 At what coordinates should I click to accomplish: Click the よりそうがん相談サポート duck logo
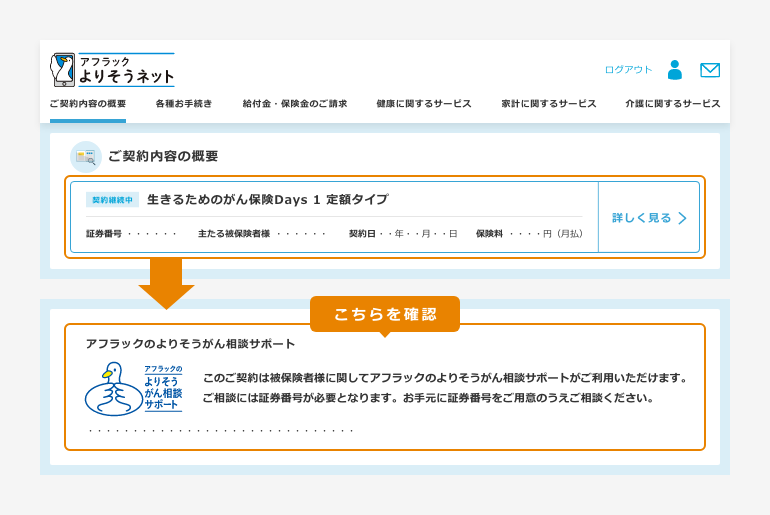134,389
